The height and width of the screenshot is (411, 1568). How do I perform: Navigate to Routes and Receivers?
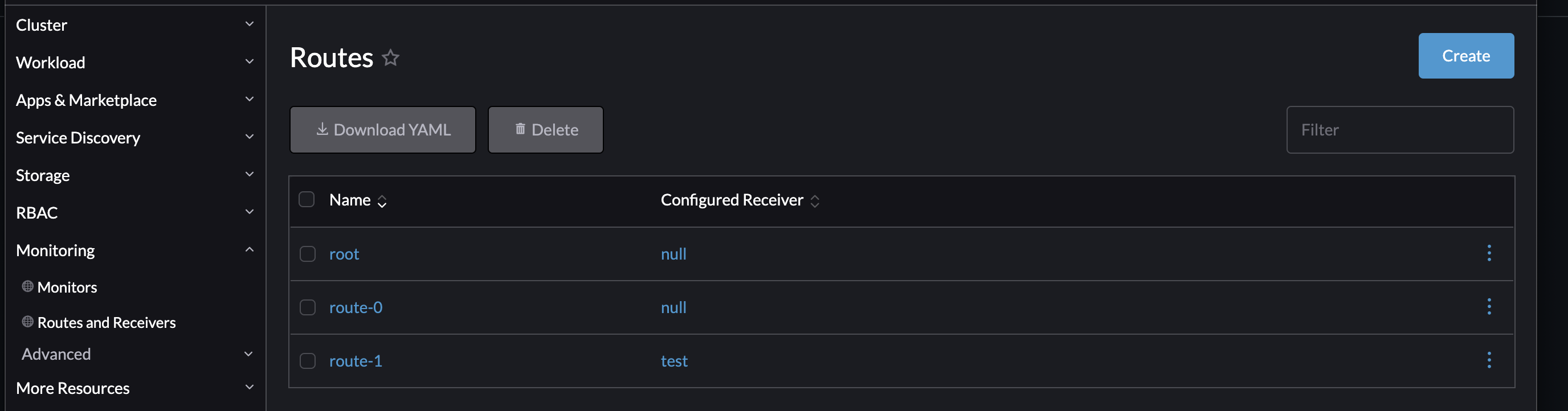[107, 322]
